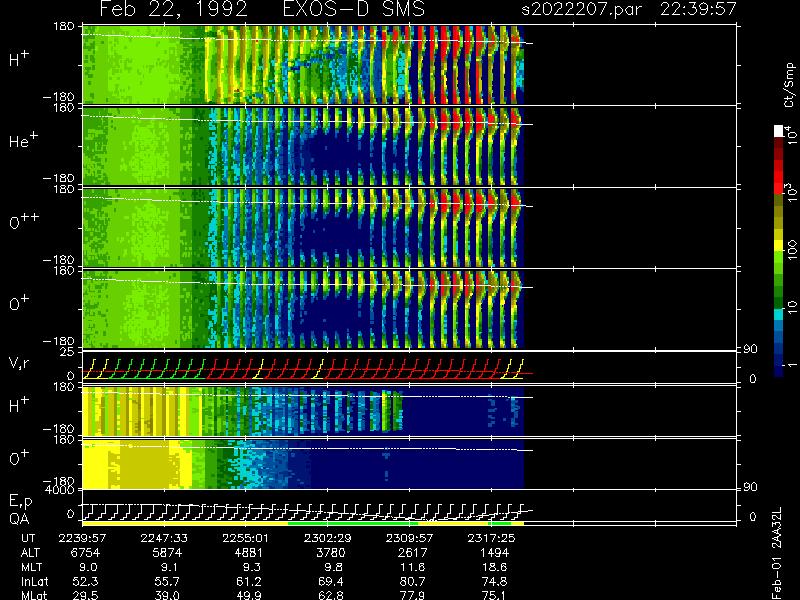
Task: Click inside the O++ spectrogram panel
Action: pyautogui.click(x=303, y=228)
